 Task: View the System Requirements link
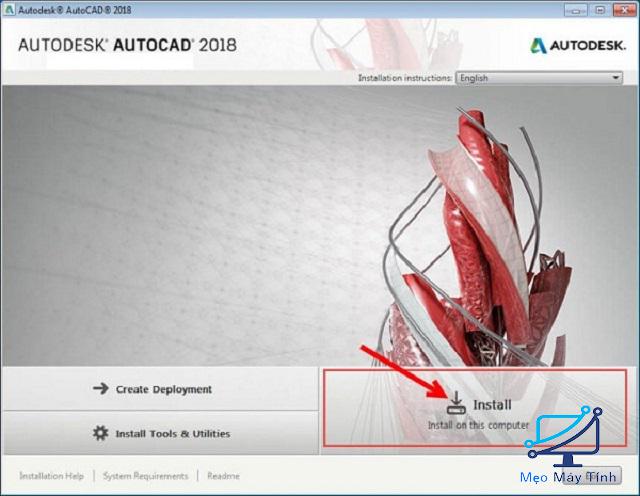pyautogui.click(x=145, y=476)
